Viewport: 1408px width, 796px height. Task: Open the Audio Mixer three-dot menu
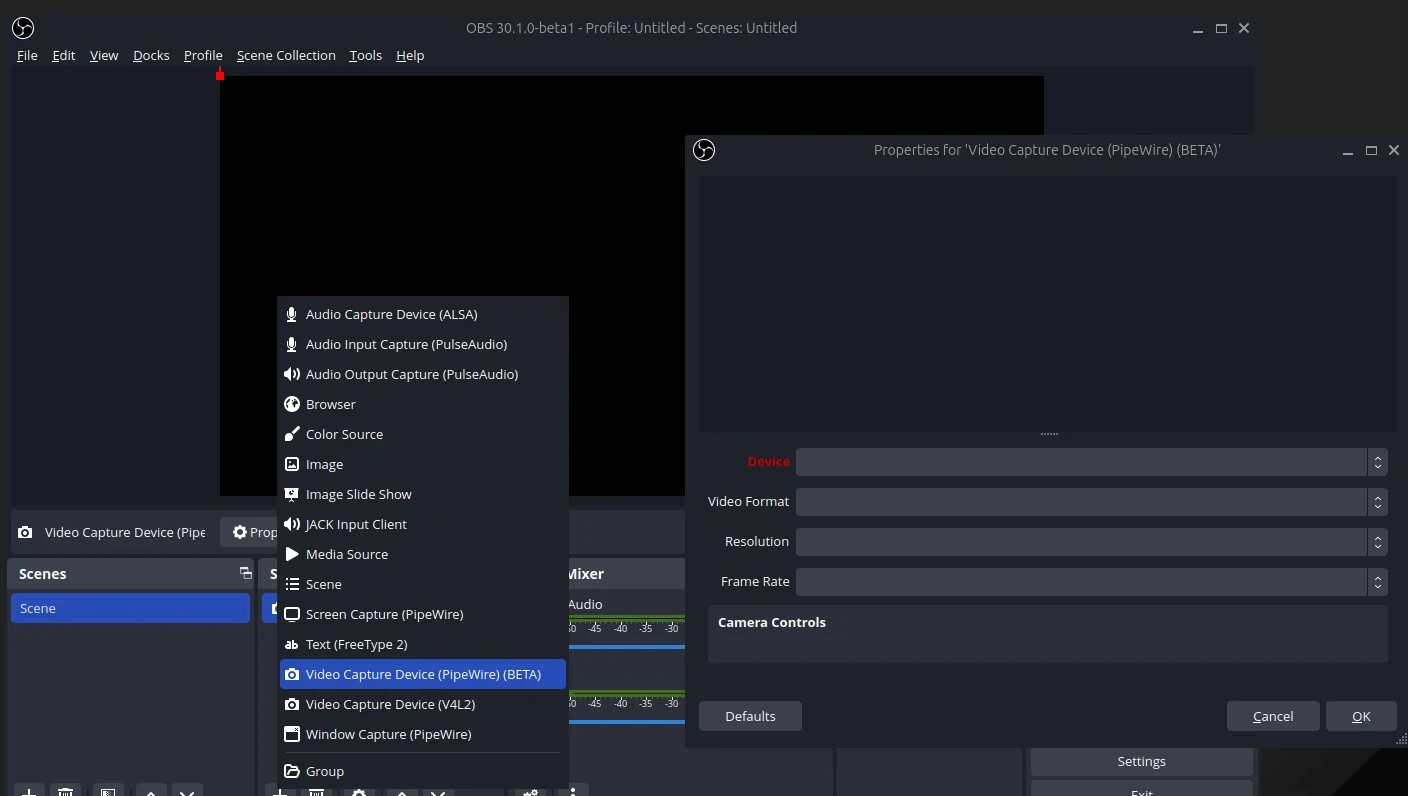pyautogui.click(x=573, y=792)
